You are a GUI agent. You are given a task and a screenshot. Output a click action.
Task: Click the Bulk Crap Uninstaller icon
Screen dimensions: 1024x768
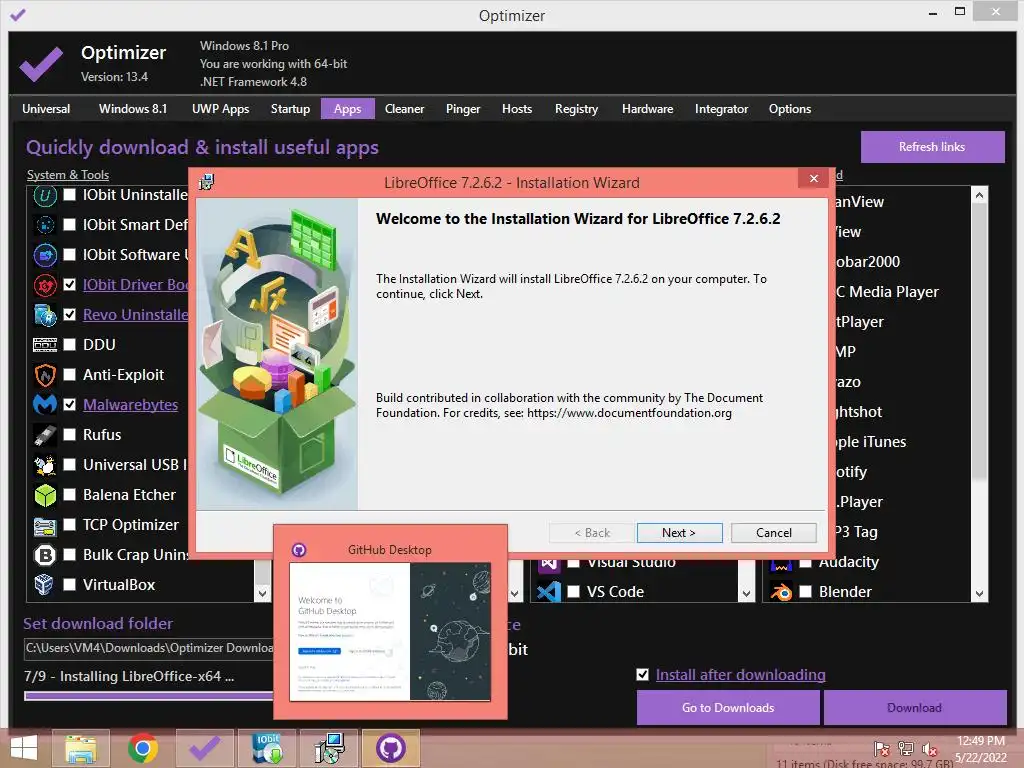45,555
